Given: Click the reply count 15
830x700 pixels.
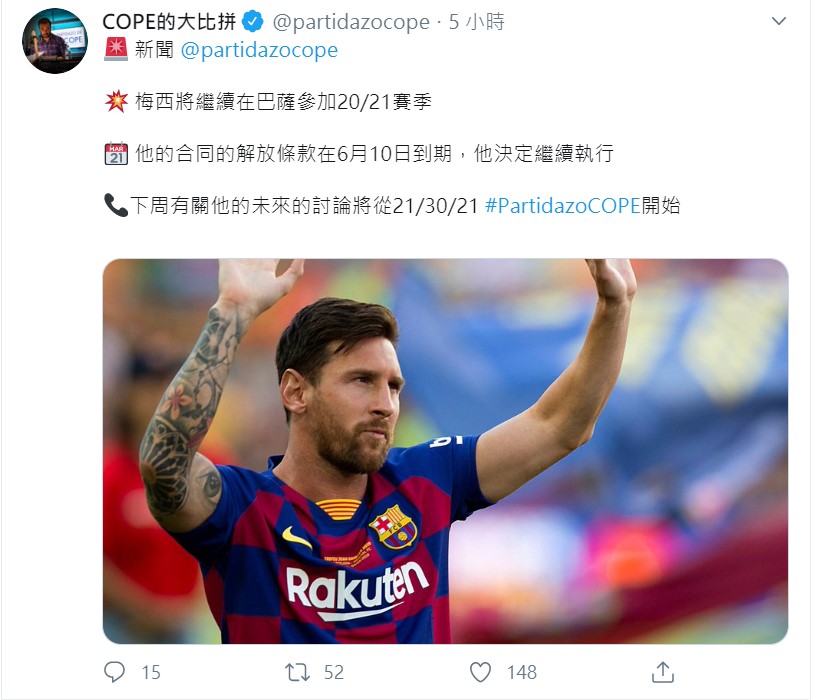Looking at the screenshot, I should click(x=151, y=672).
